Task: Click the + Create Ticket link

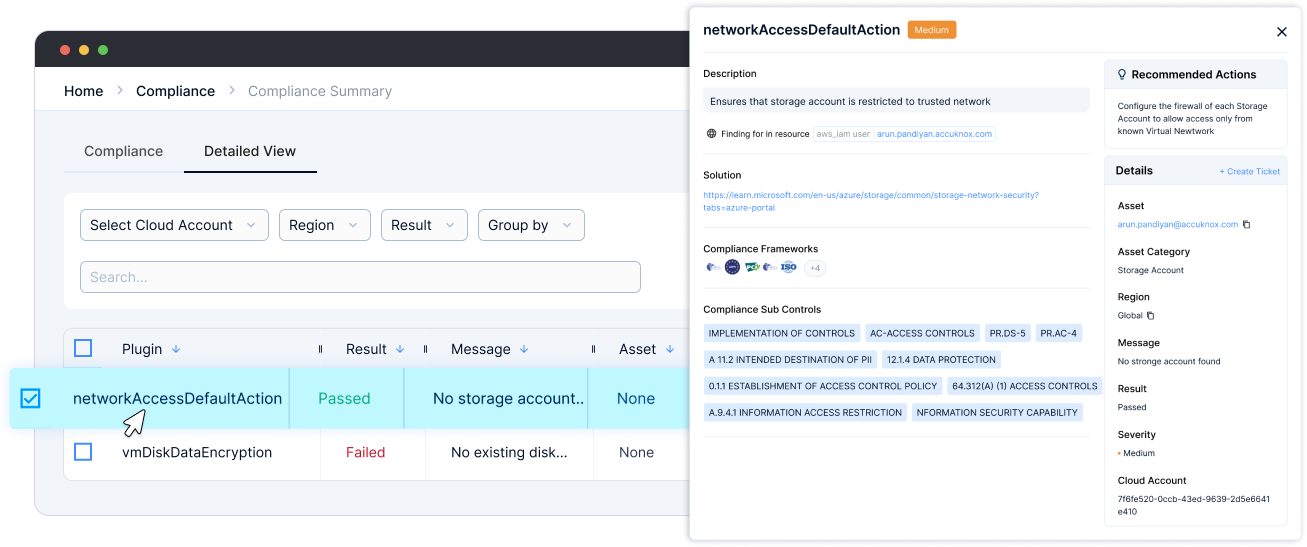Action: [1249, 171]
